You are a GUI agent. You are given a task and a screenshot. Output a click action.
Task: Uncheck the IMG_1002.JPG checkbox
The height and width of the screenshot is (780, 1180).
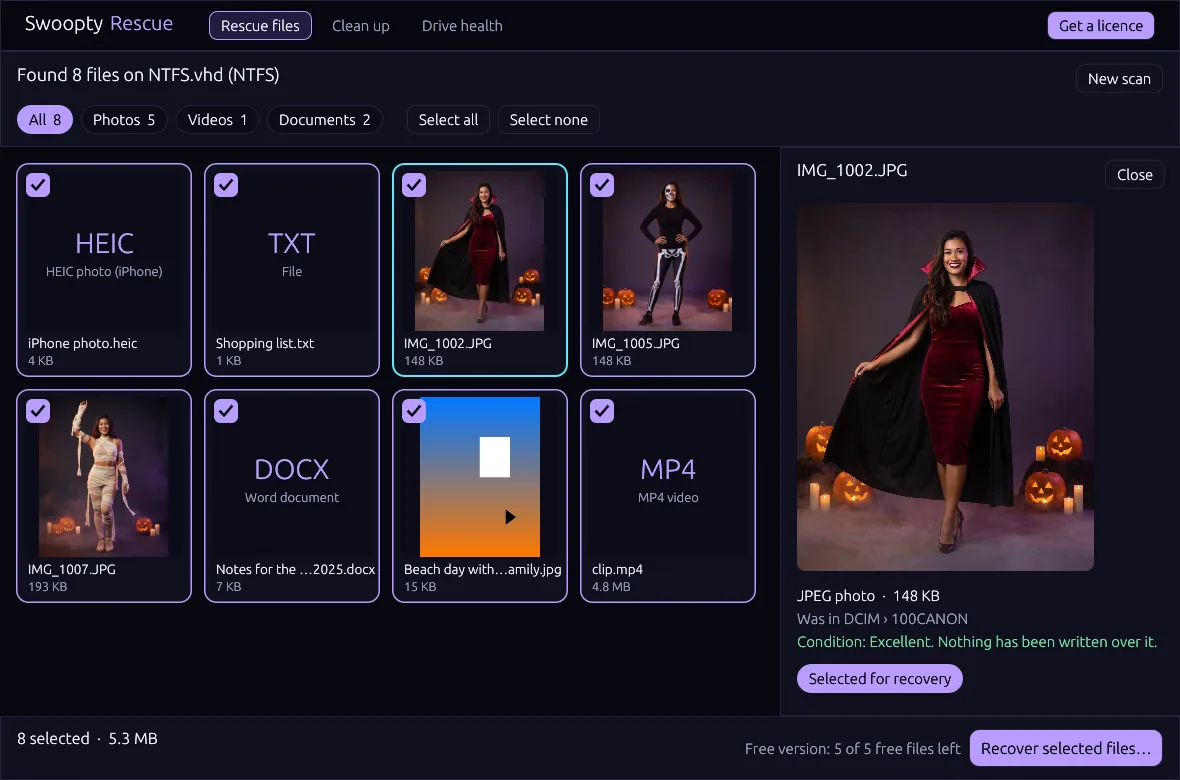pos(415,185)
